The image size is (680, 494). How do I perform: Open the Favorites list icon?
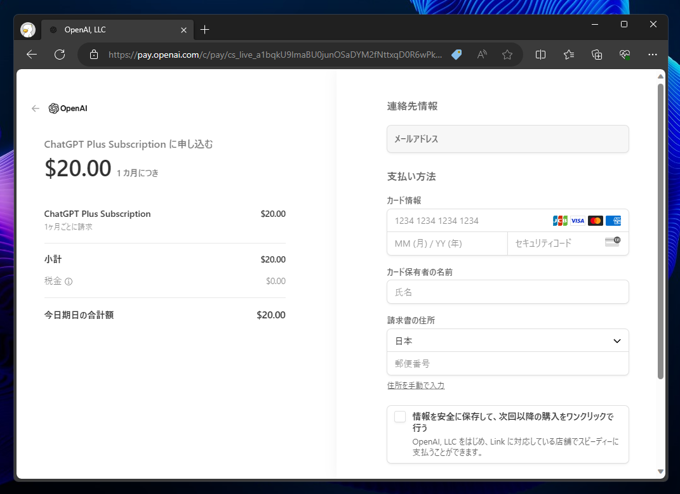pos(569,55)
